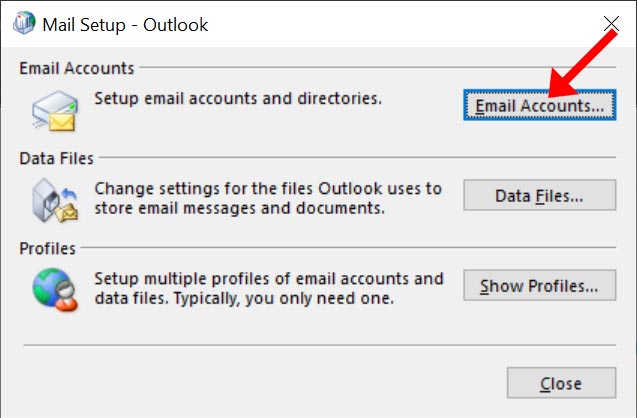Click the separator line above the Close button

pyautogui.click(x=320, y=345)
